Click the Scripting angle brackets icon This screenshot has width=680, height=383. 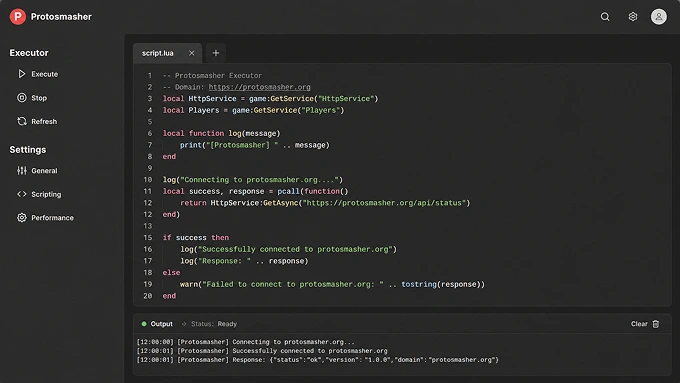coord(22,194)
